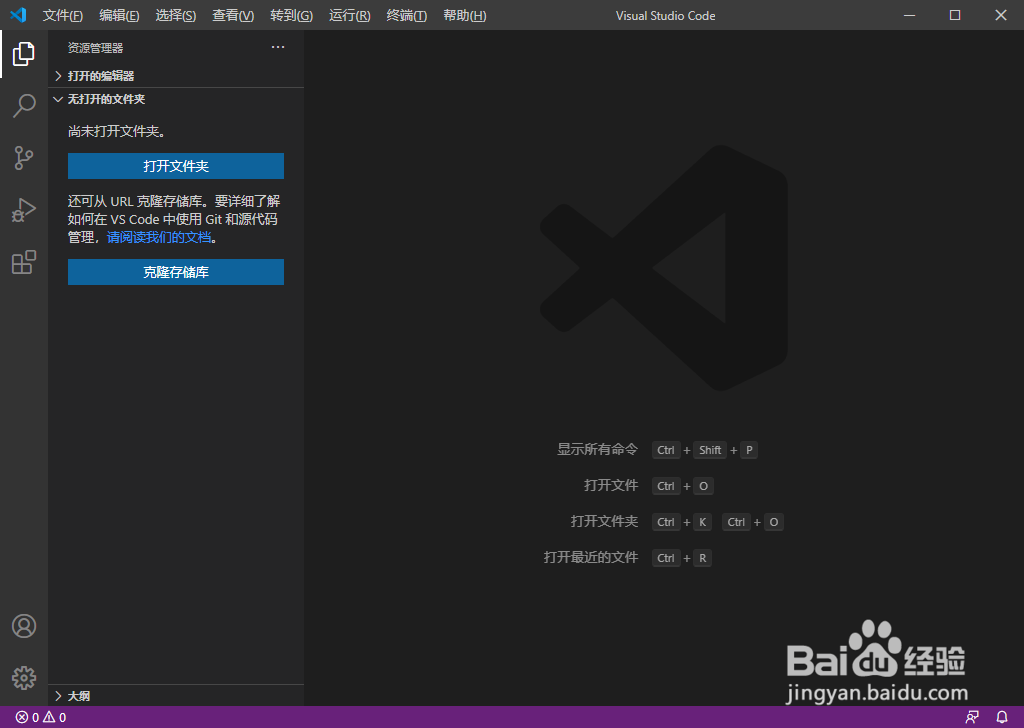The height and width of the screenshot is (728, 1024).
Task: Collapse the 无打开的文件夹 section
Action: coord(176,99)
